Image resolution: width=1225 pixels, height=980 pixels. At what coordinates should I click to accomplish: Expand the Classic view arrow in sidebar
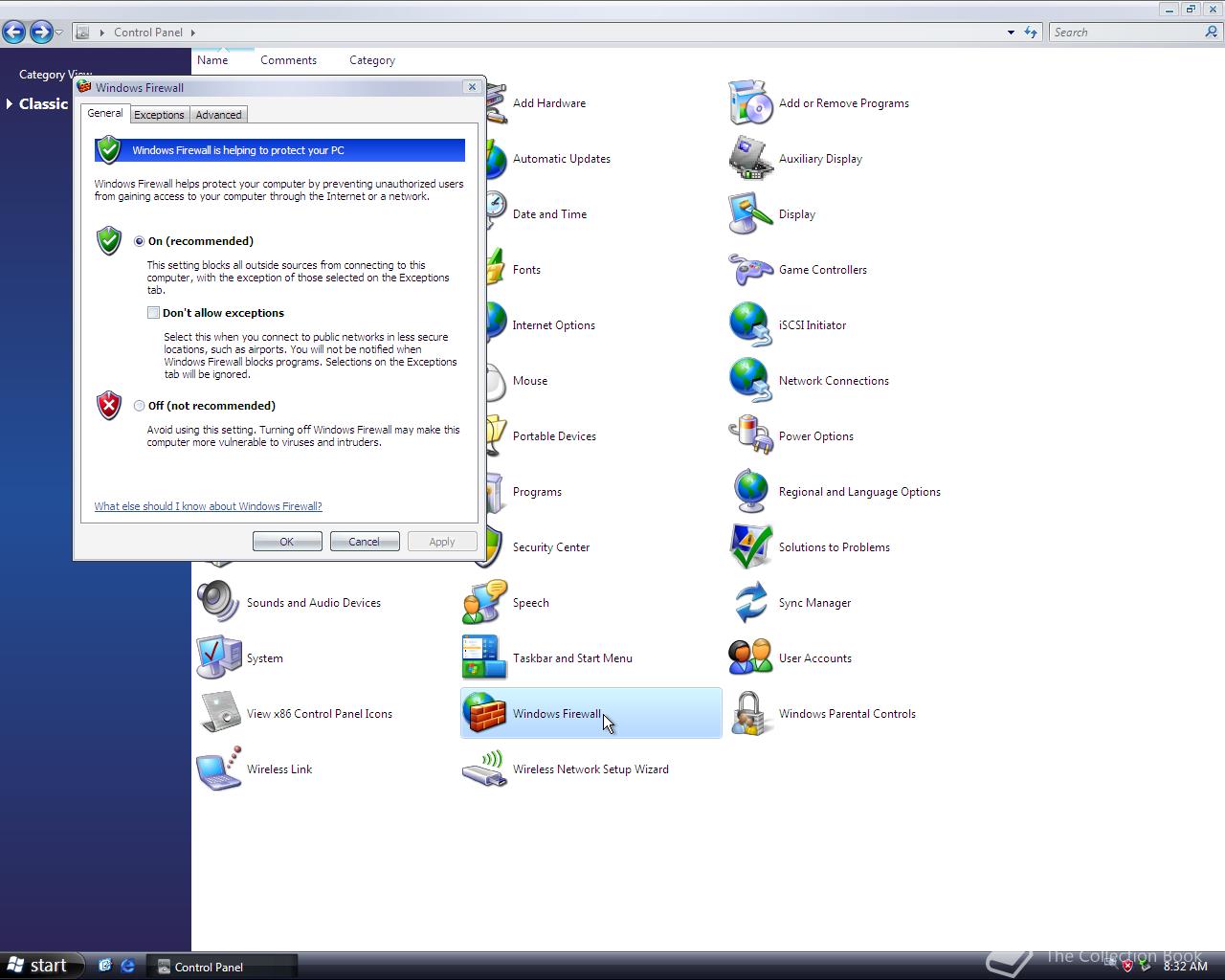point(9,103)
